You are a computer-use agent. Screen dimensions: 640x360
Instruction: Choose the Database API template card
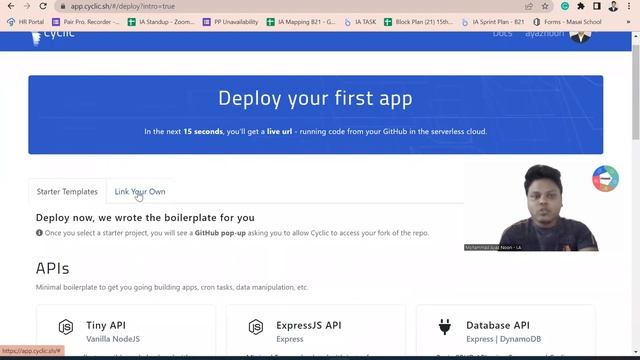(x=506, y=330)
